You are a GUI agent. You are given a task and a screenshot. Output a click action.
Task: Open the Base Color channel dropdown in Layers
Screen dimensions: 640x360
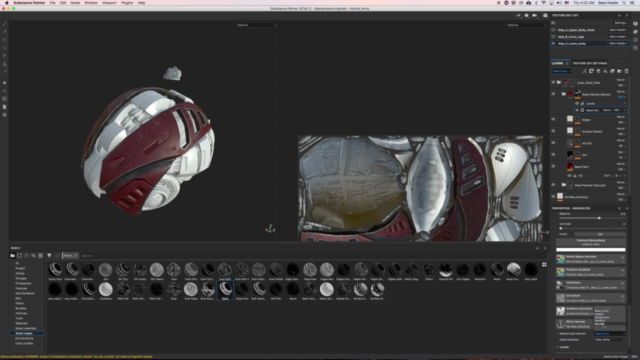click(562, 71)
